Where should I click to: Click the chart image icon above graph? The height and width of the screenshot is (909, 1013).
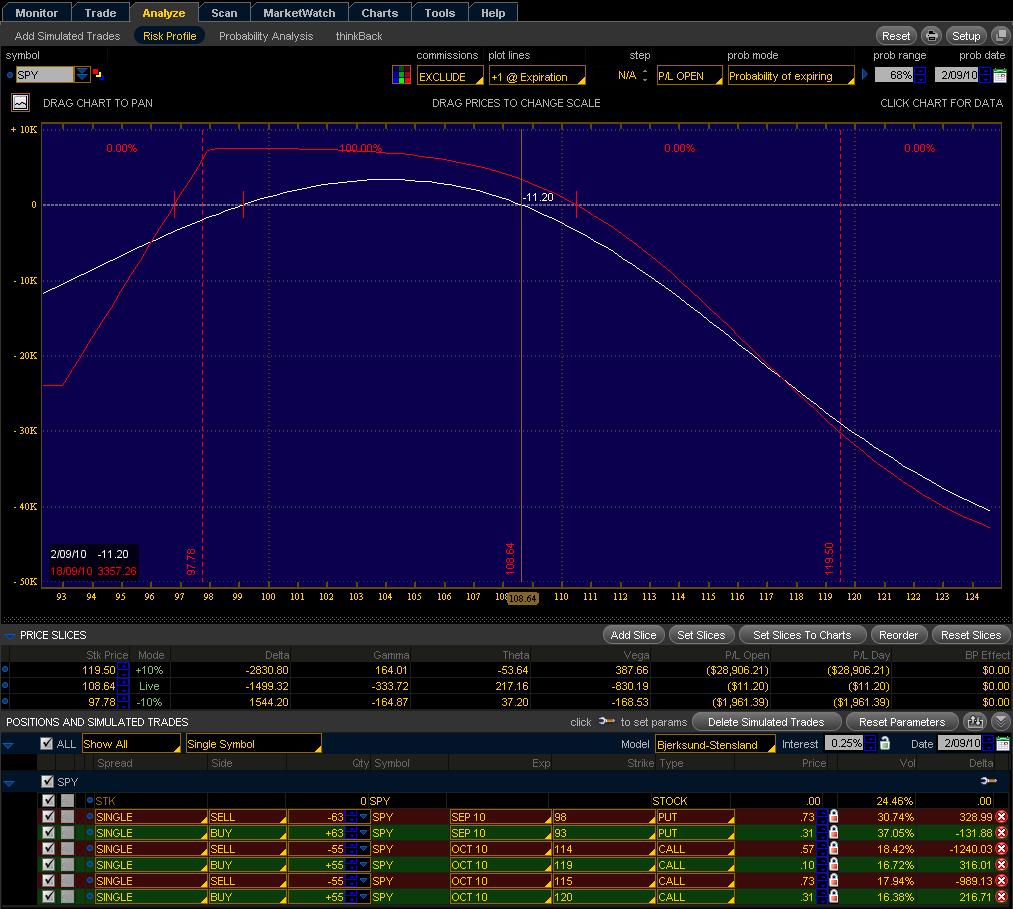tap(20, 102)
